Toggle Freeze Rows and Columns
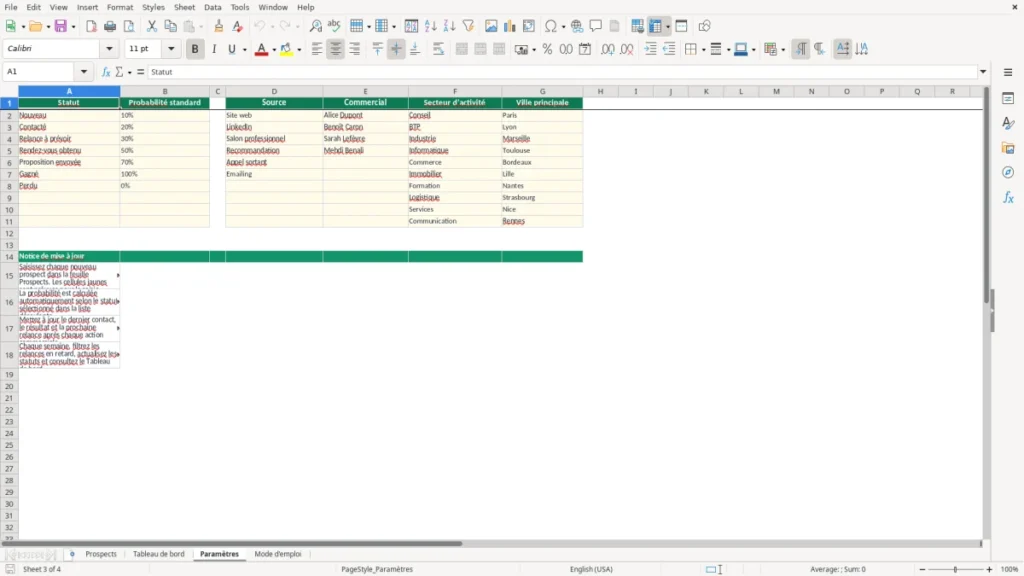Screen dimensions: 1024x576 coord(656,26)
